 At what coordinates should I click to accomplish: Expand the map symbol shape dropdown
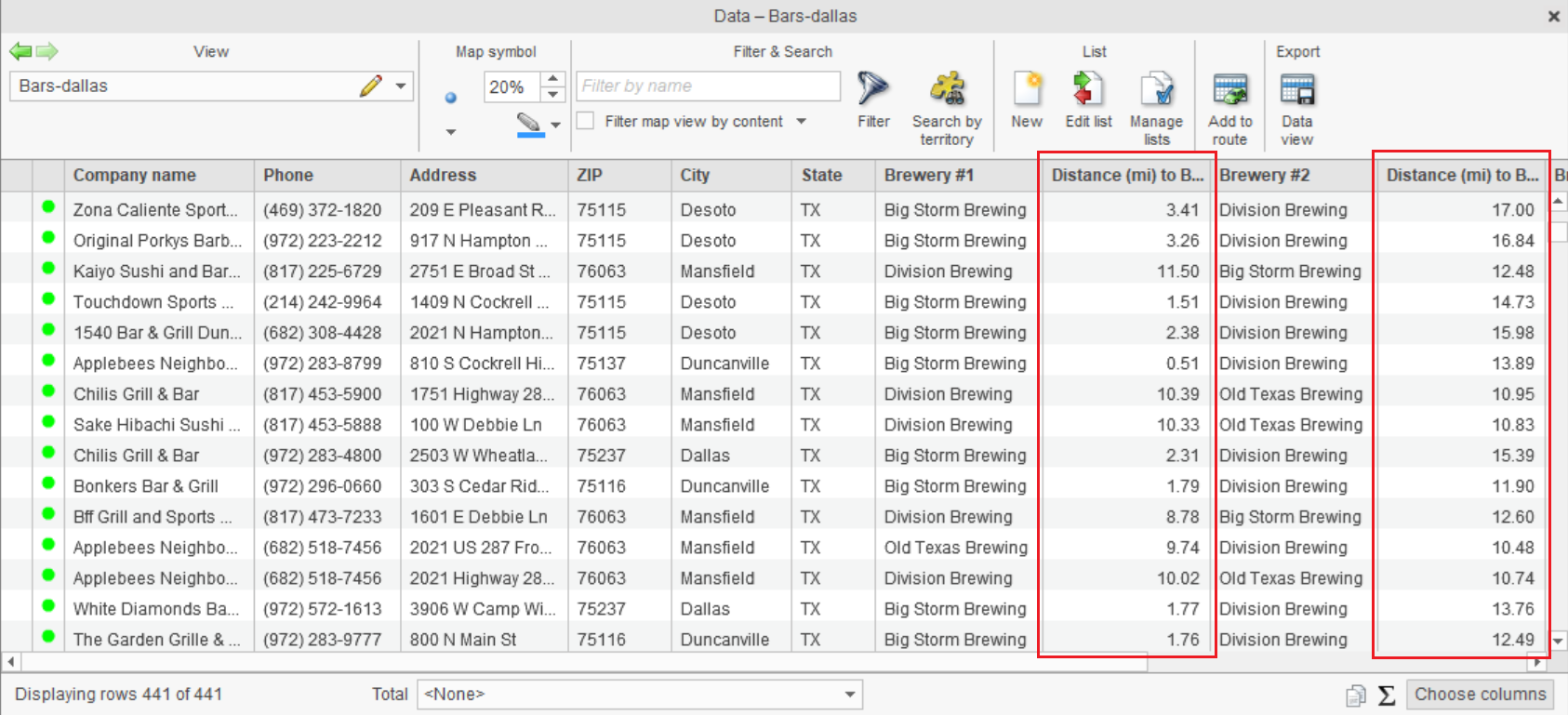pos(451,132)
